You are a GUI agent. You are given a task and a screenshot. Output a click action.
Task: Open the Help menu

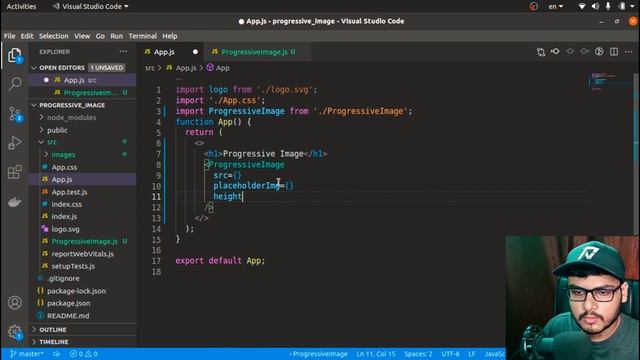pyautogui.click(x=170, y=36)
